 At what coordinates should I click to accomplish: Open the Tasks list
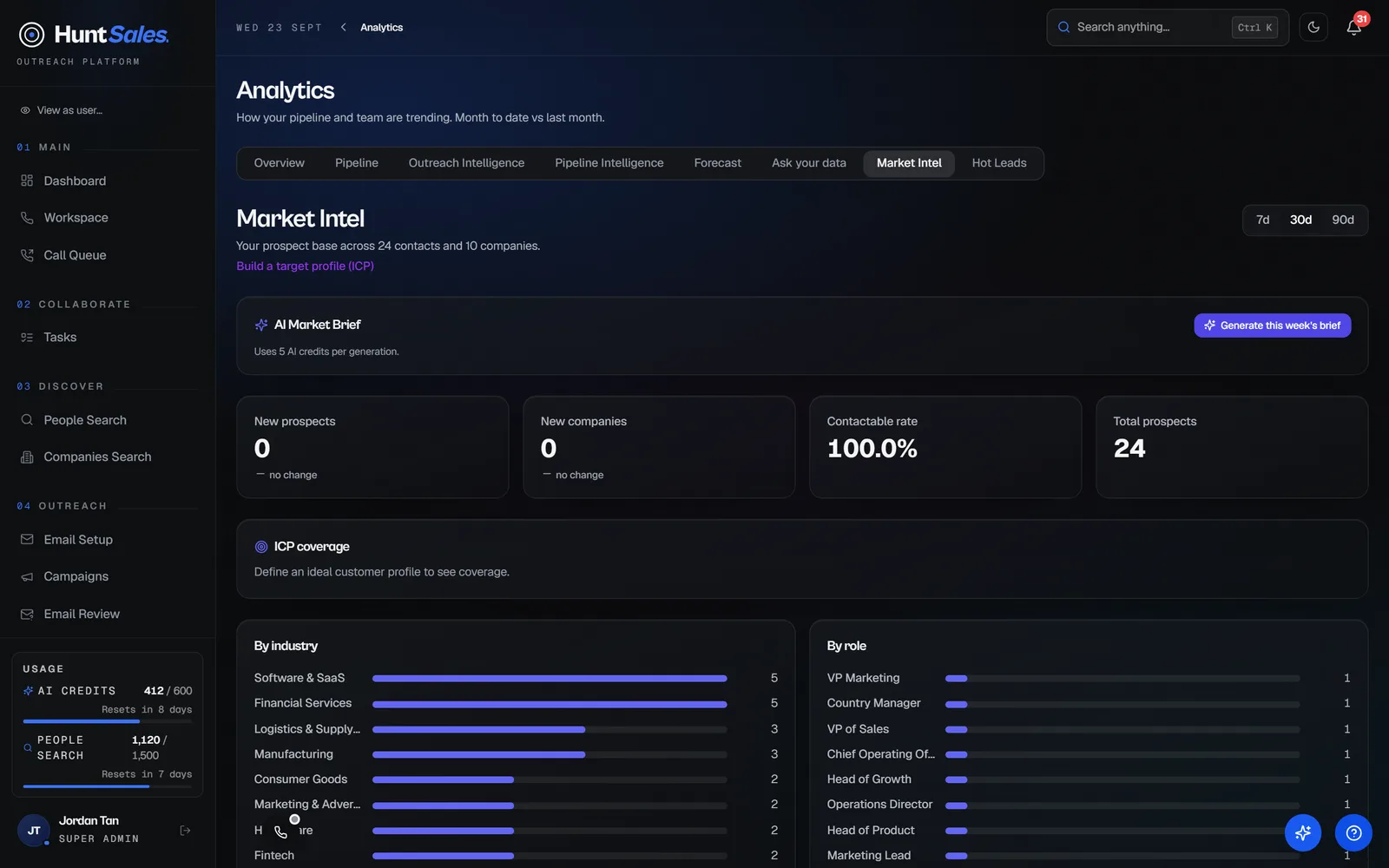tap(60, 338)
